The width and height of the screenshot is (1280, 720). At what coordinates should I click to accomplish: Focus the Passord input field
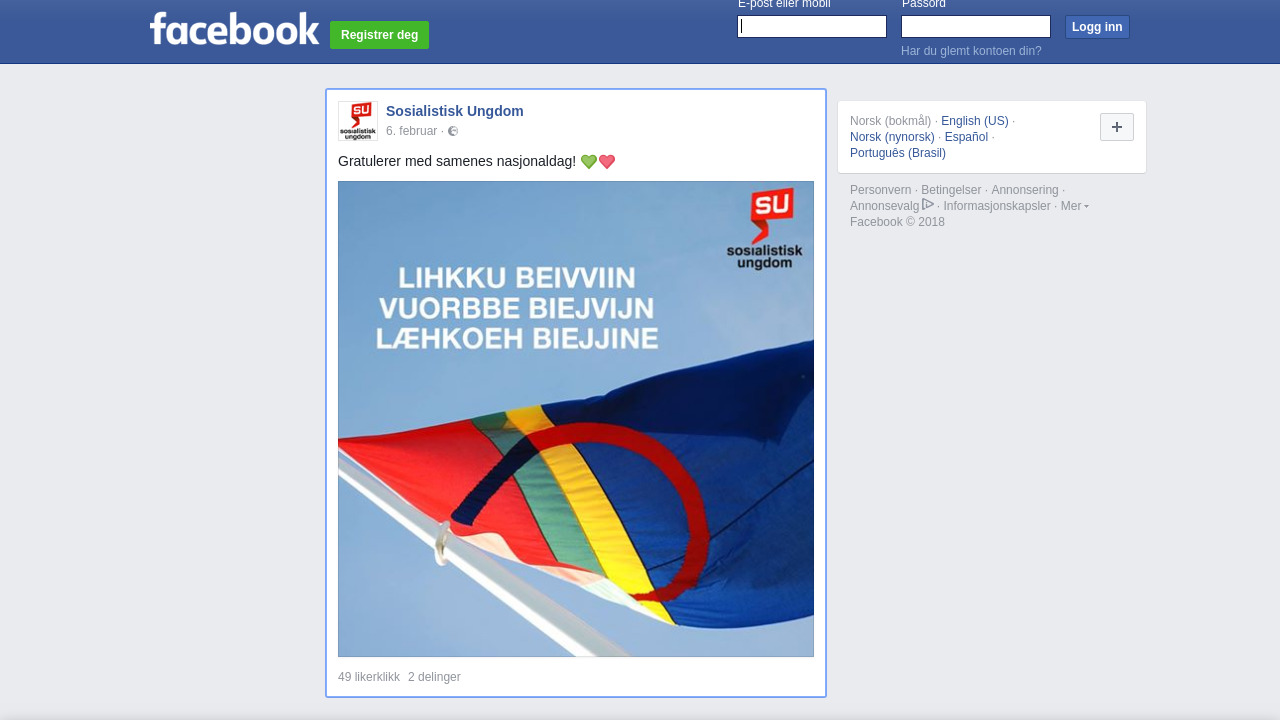coord(976,27)
